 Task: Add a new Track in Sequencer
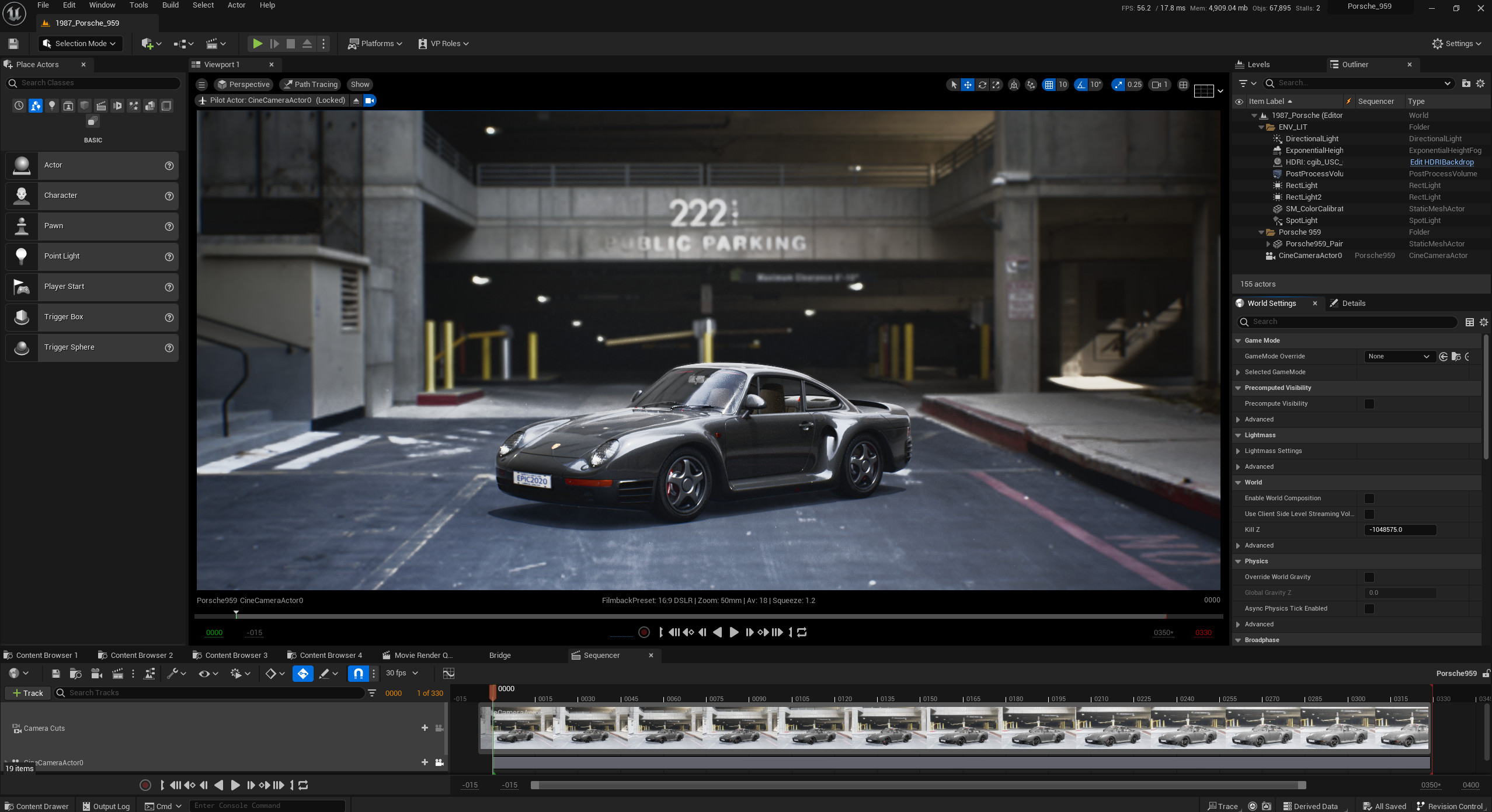28,693
